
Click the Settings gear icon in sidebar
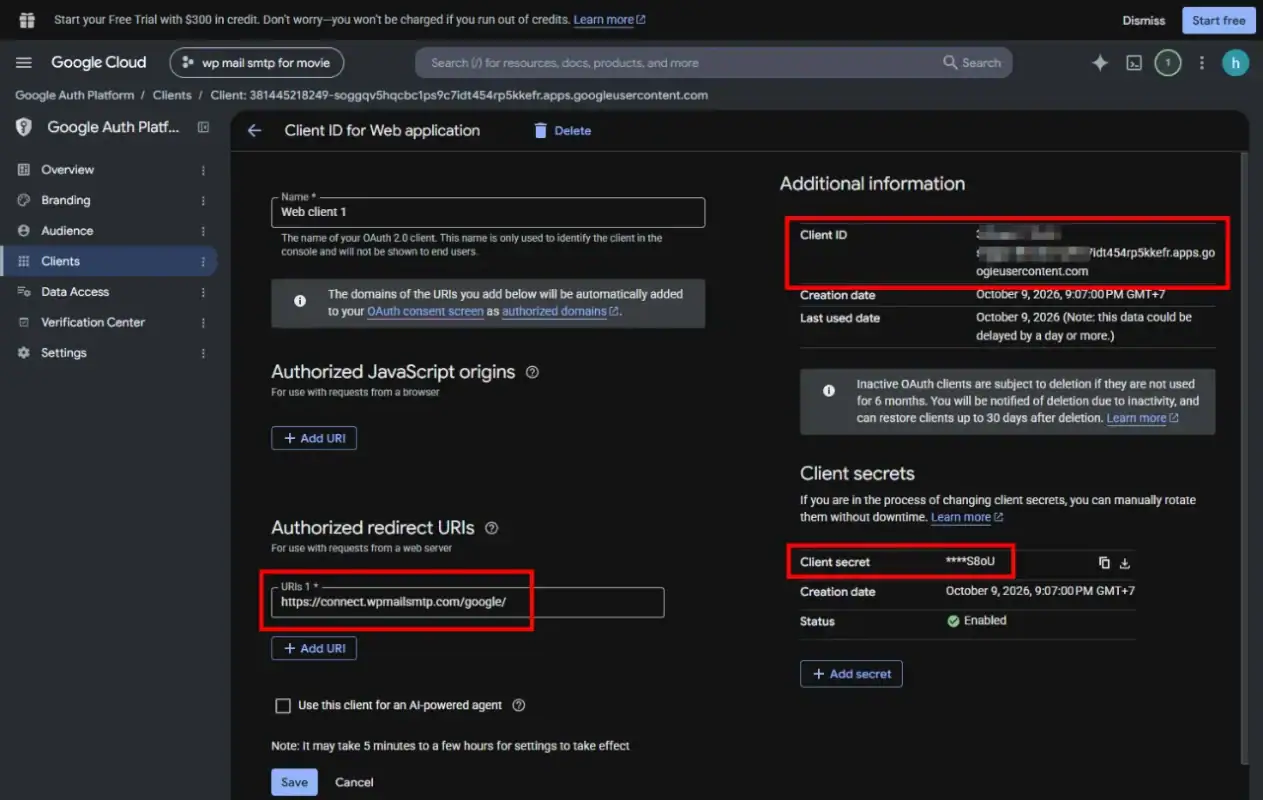[x=24, y=353]
